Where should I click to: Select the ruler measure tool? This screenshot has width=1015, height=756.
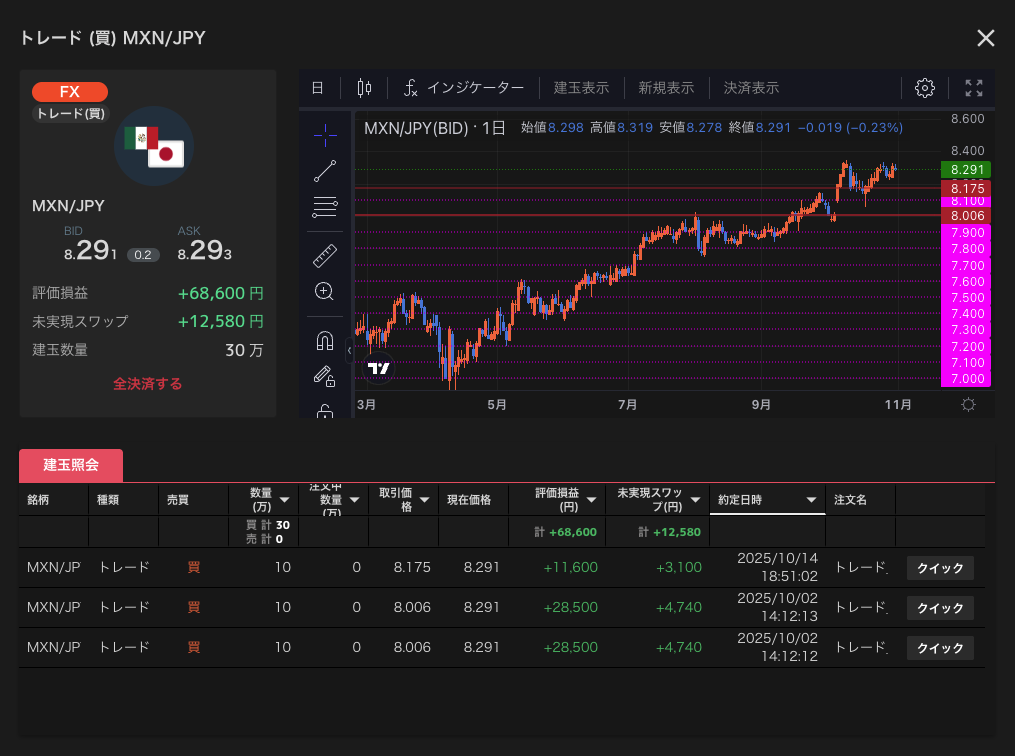(x=325, y=256)
